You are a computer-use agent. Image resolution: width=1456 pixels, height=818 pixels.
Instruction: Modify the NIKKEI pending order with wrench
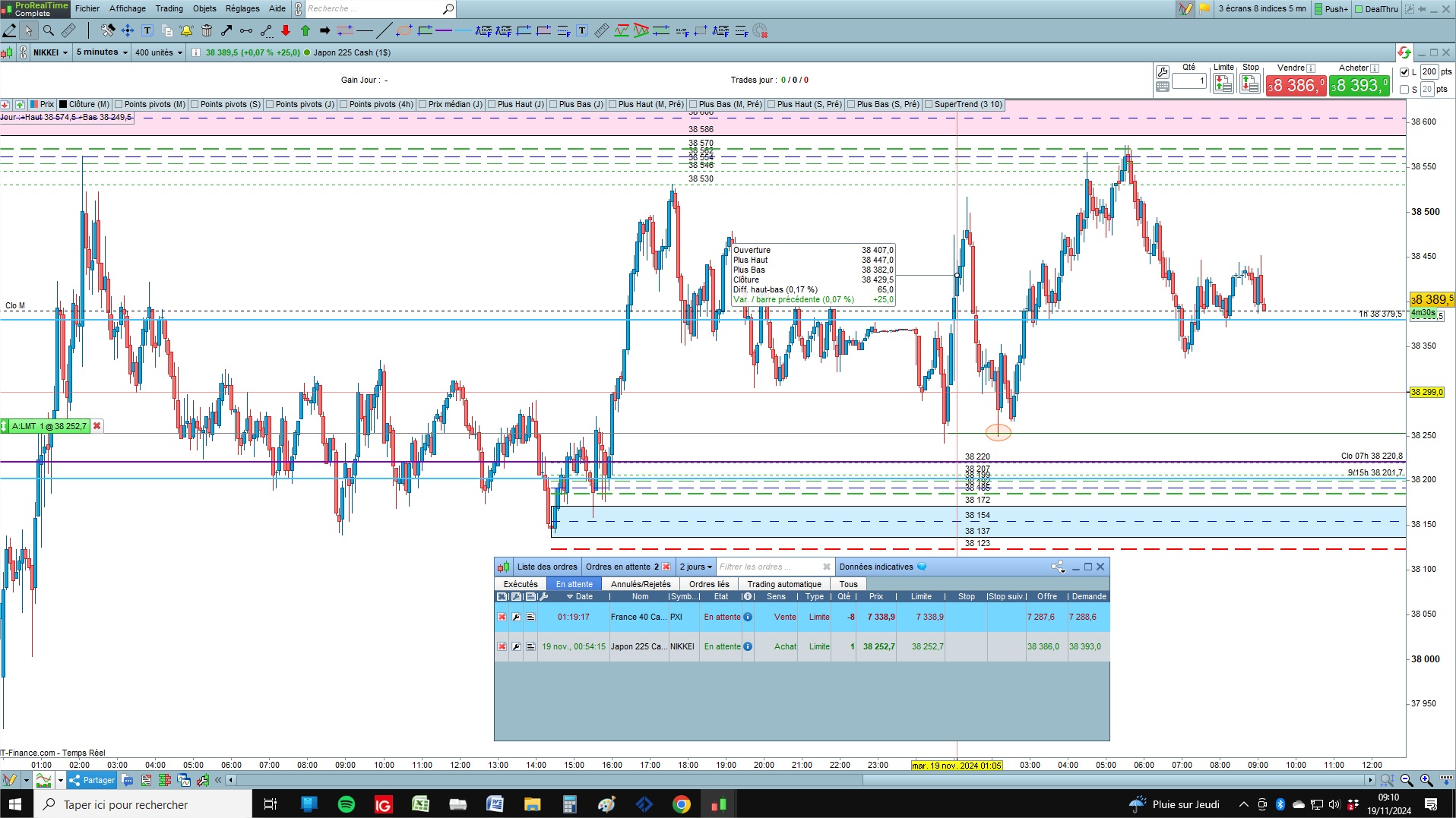point(516,647)
